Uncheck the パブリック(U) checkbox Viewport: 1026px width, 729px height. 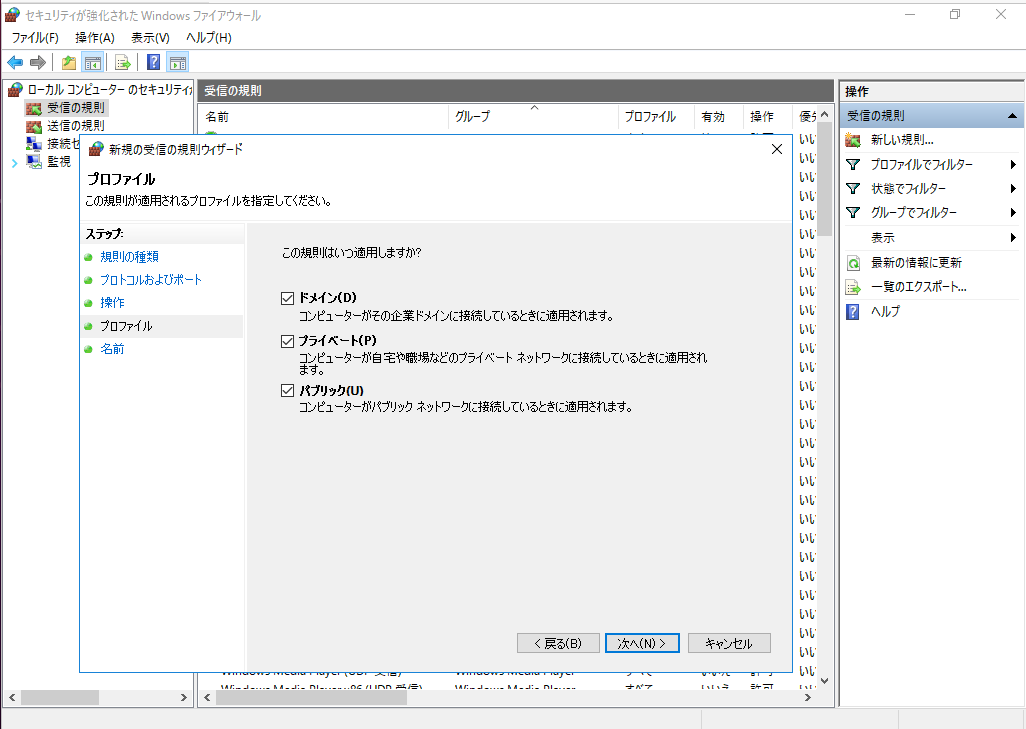pyautogui.click(x=288, y=390)
